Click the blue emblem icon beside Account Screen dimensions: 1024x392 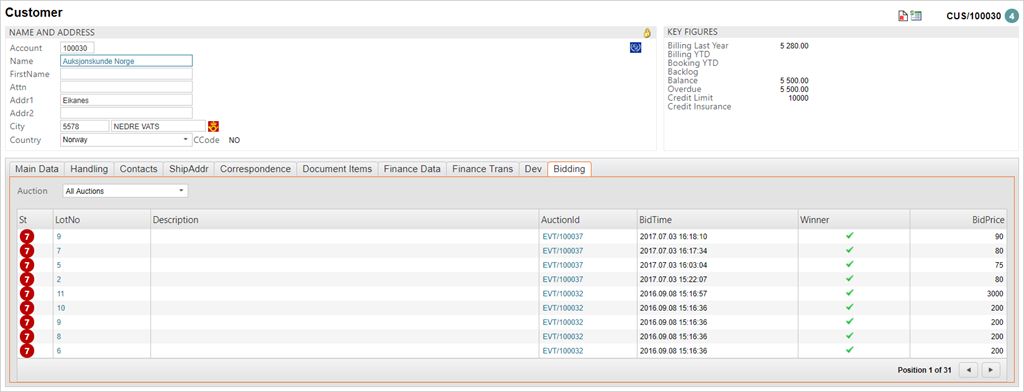pos(635,48)
